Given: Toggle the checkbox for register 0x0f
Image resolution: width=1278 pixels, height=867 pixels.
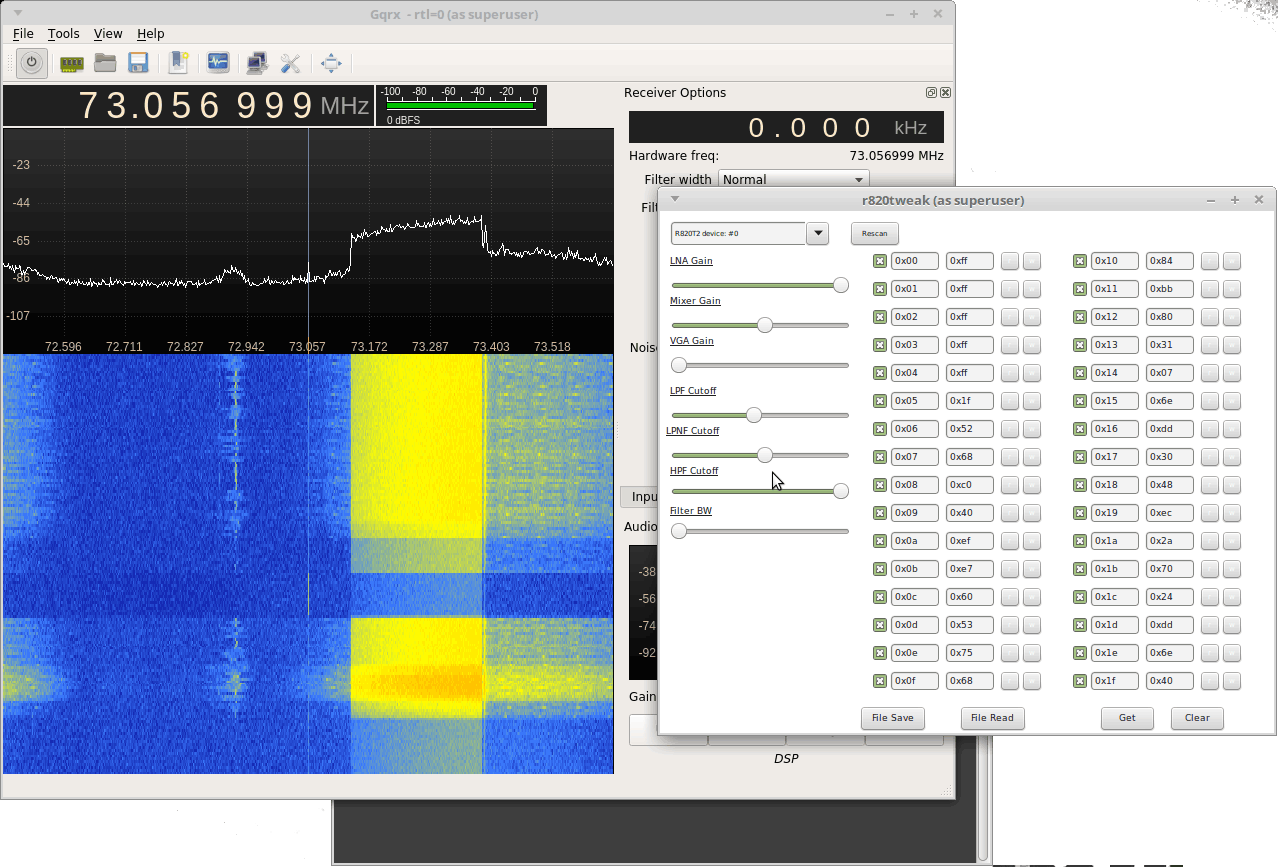Looking at the screenshot, I should [880, 681].
